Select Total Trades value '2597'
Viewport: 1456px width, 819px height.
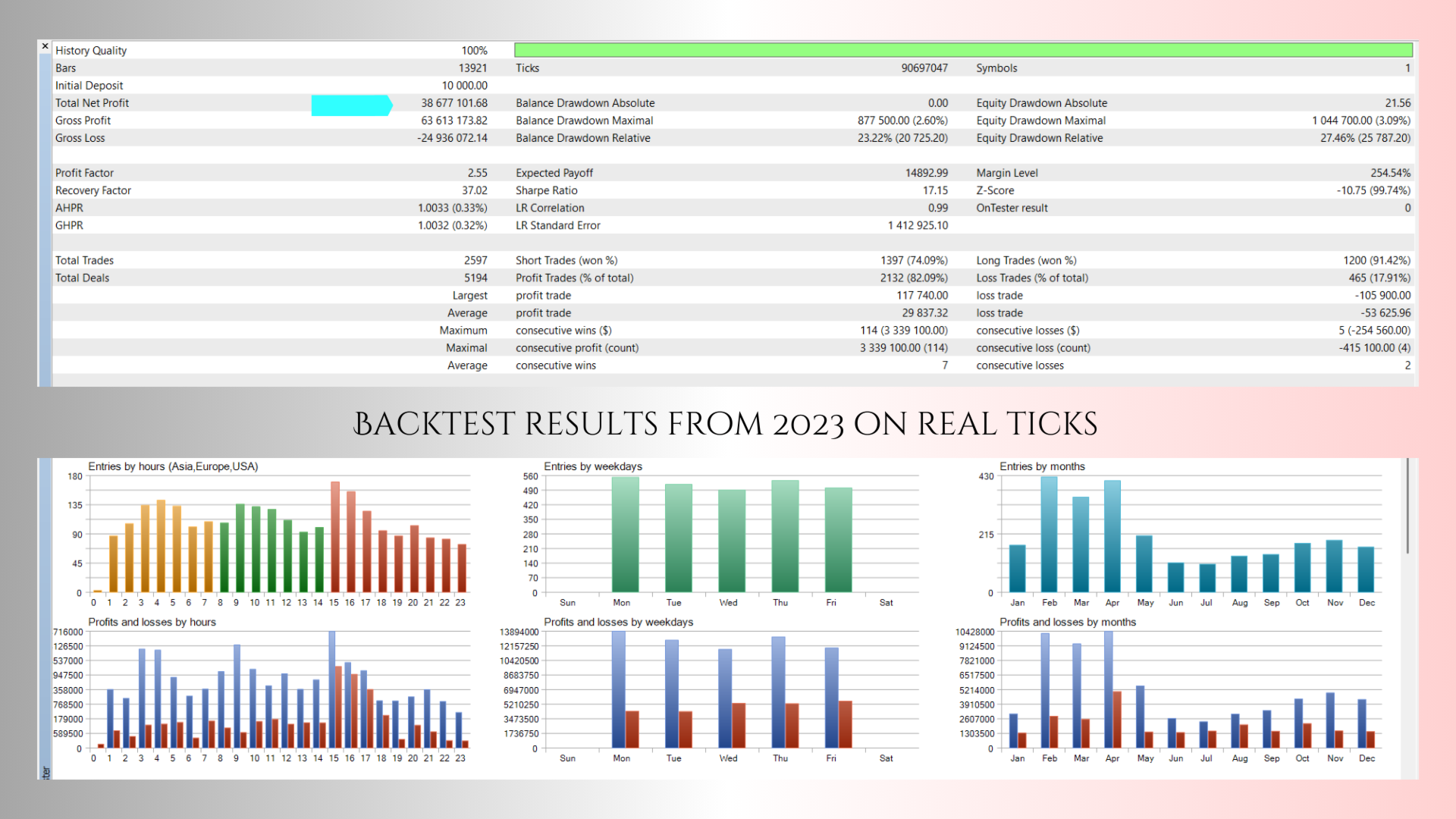click(475, 260)
